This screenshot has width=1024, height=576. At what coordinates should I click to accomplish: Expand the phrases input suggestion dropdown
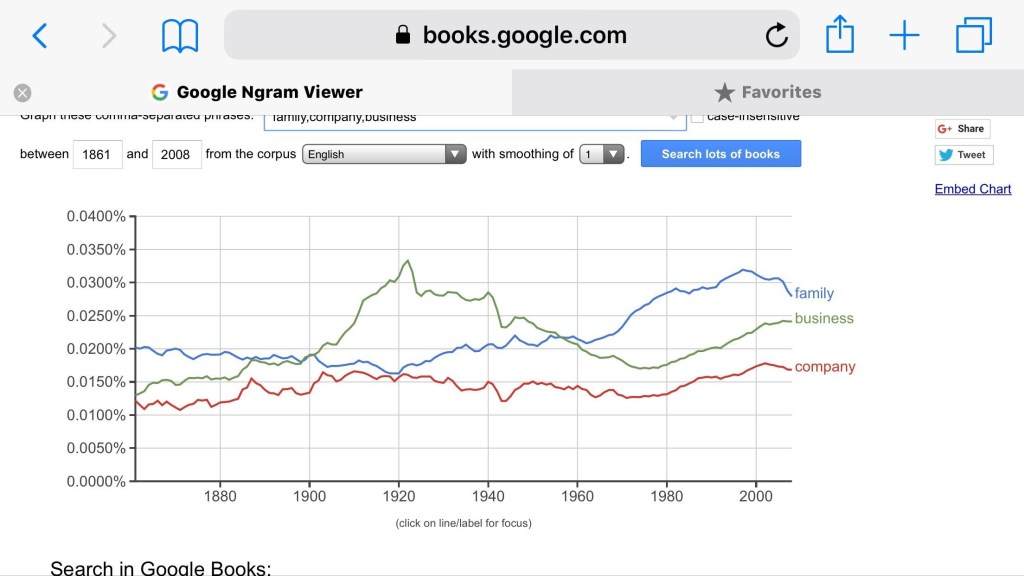point(674,117)
